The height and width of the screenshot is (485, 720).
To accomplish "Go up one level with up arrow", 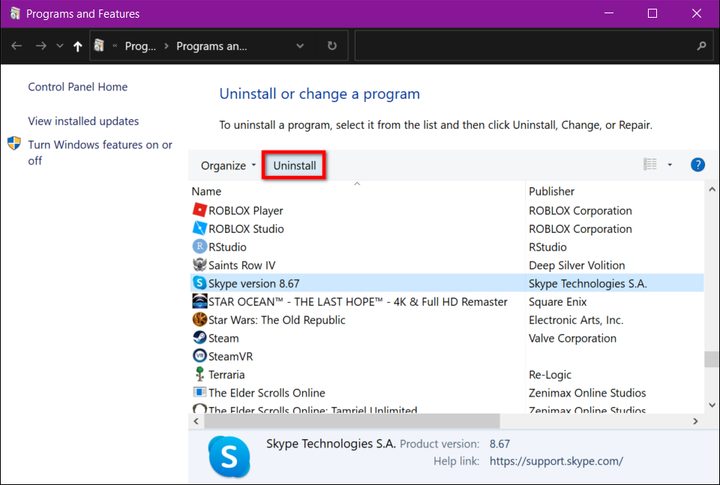I will 78,46.
